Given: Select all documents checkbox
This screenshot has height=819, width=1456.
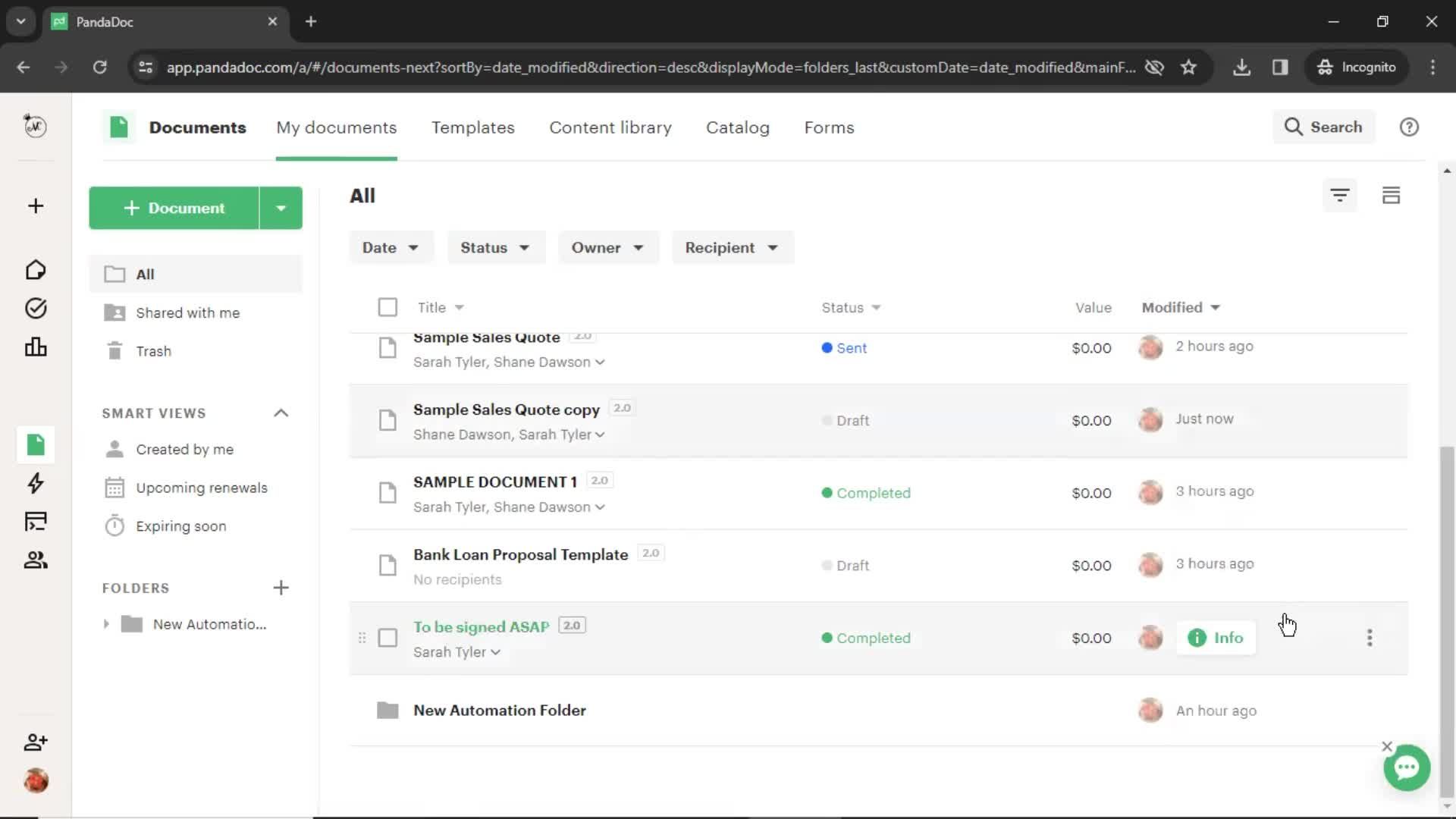Looking at the screenshot, I should 388,307.
